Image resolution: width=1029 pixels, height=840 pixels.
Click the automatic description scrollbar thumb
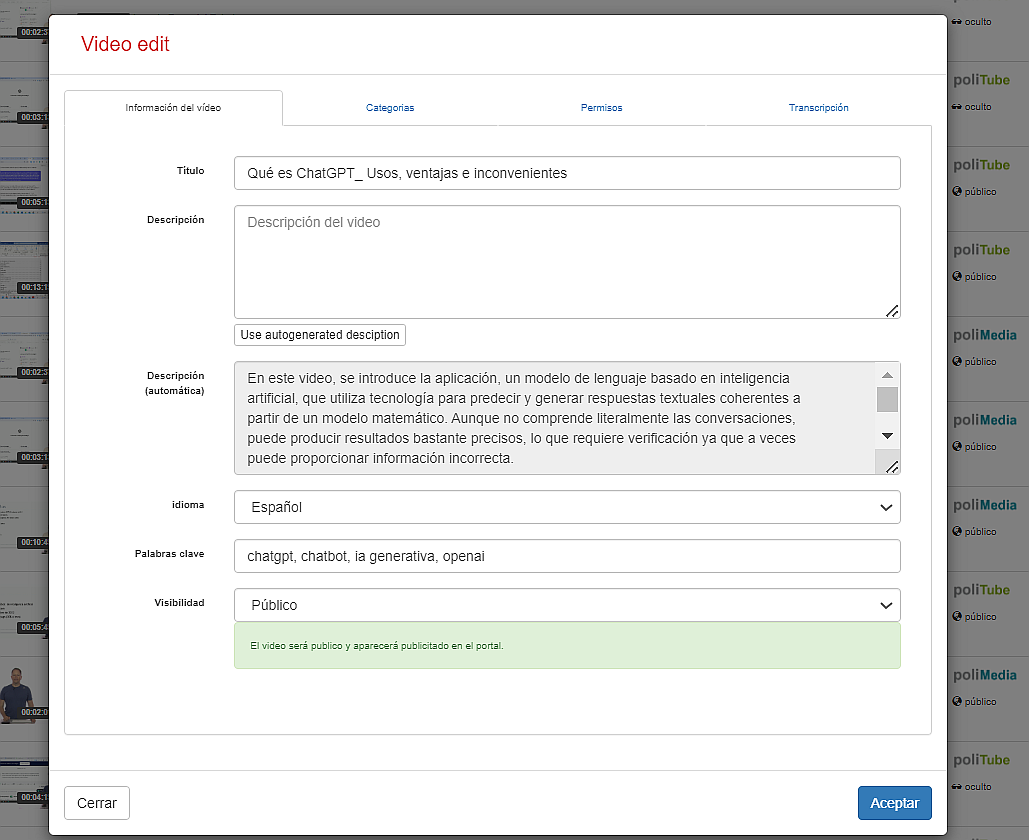click(x=887, y=400)
